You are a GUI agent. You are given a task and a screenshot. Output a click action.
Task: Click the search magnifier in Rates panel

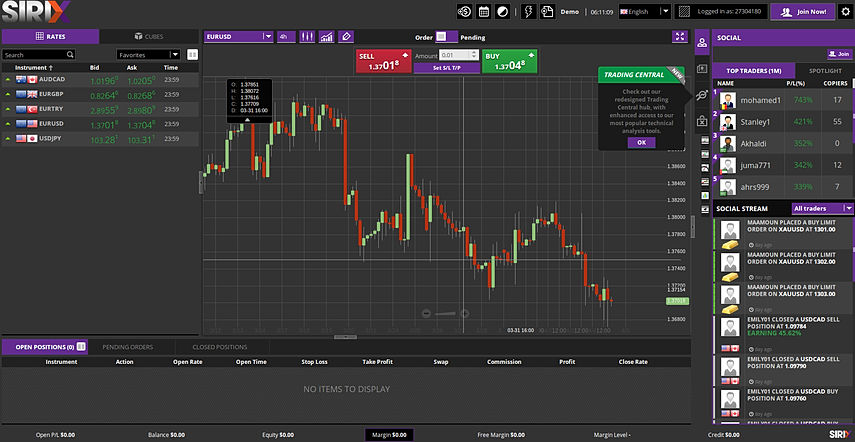[70, 55]
